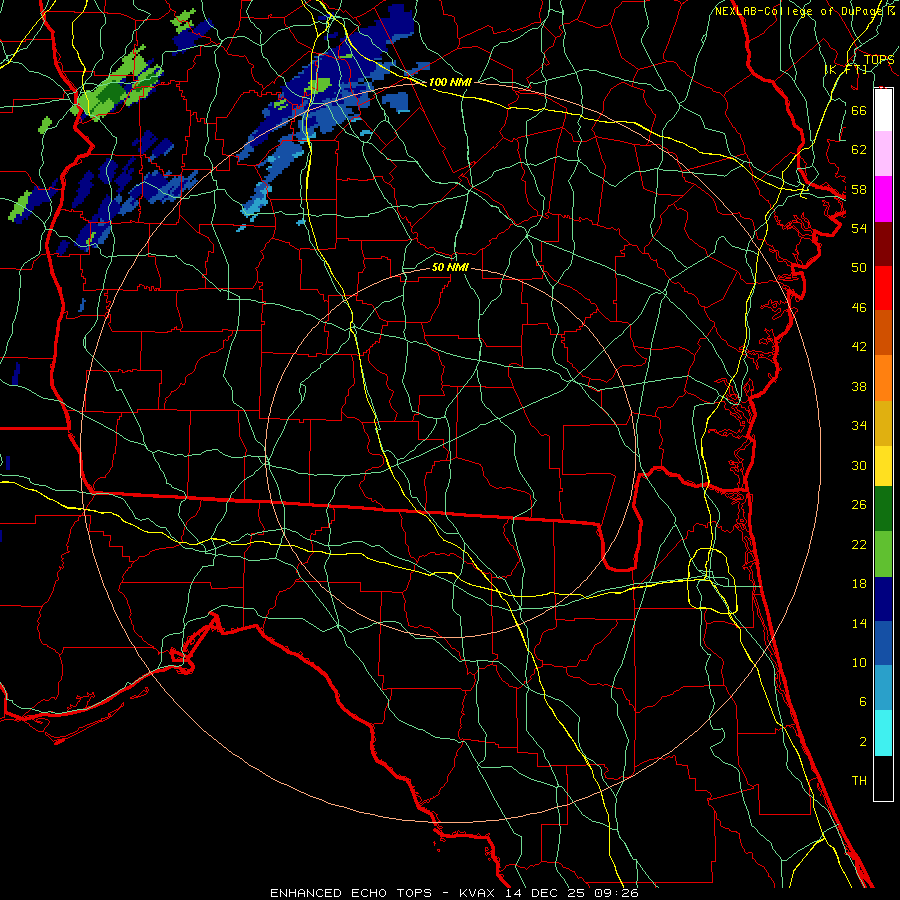Click the "22" legend value
This screenshot has height=900, width=900.
[859, 544]
